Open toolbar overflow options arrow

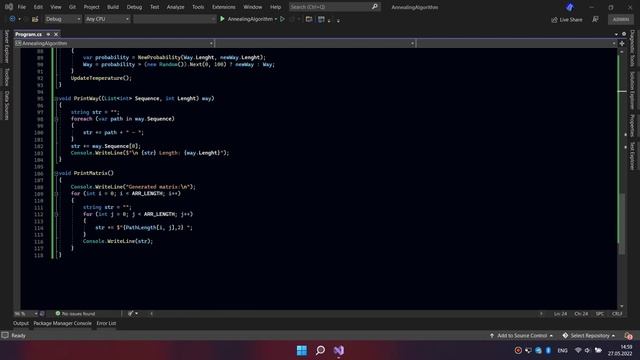(x=338, y=20)
